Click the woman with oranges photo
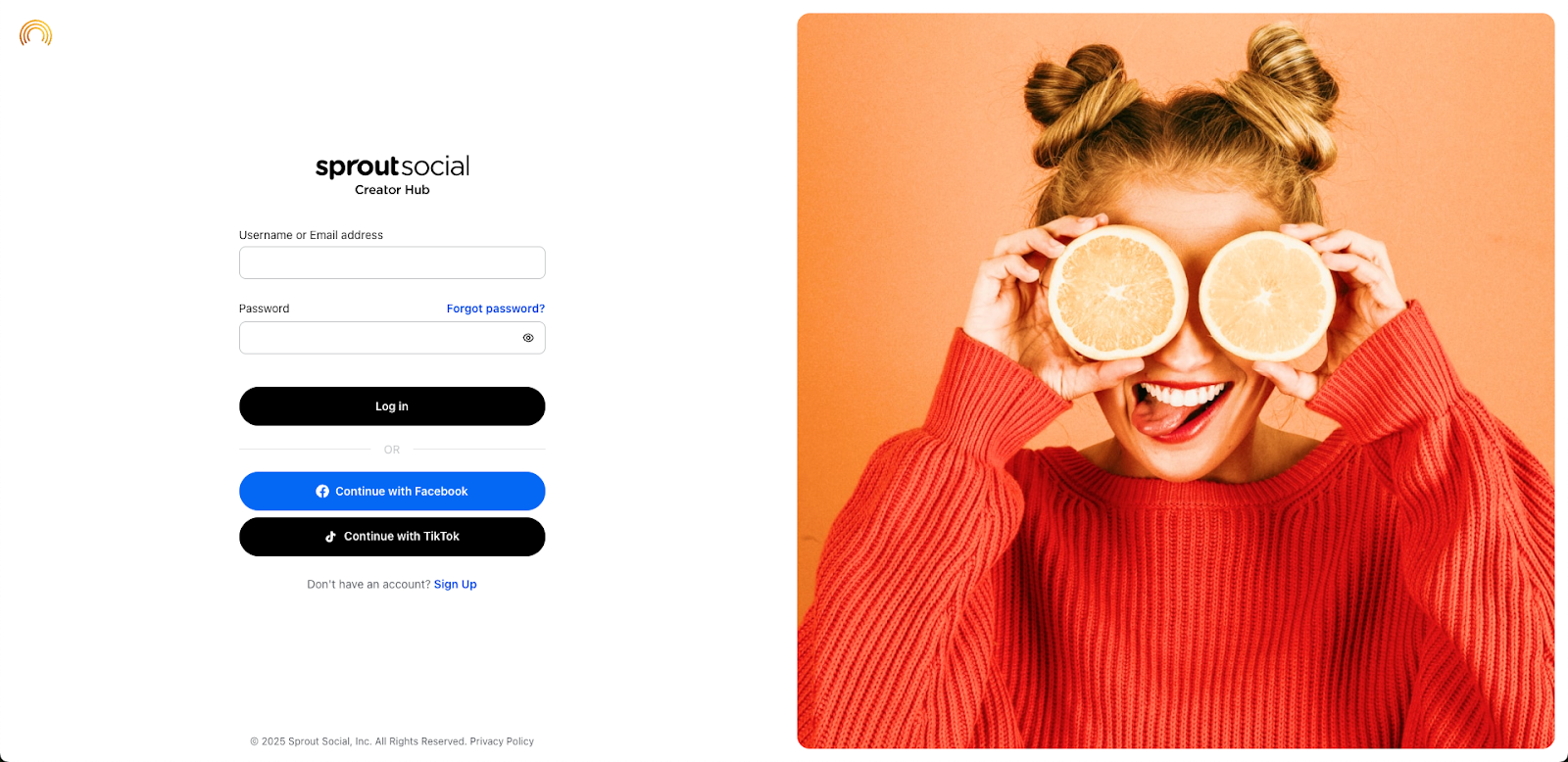The image size is (1568, 762). point(1176,381)
